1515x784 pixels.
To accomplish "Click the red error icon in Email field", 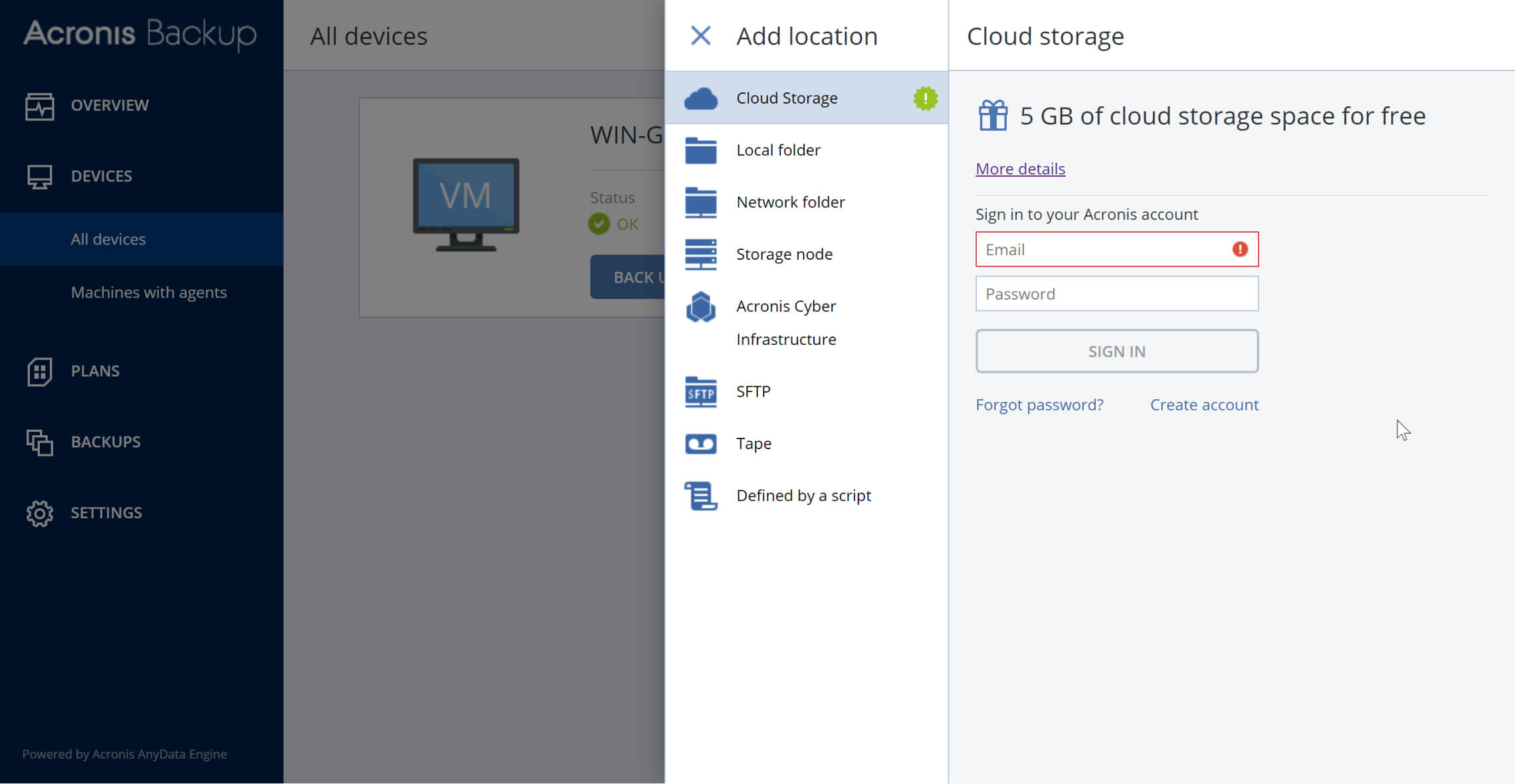I will 1240,249.
